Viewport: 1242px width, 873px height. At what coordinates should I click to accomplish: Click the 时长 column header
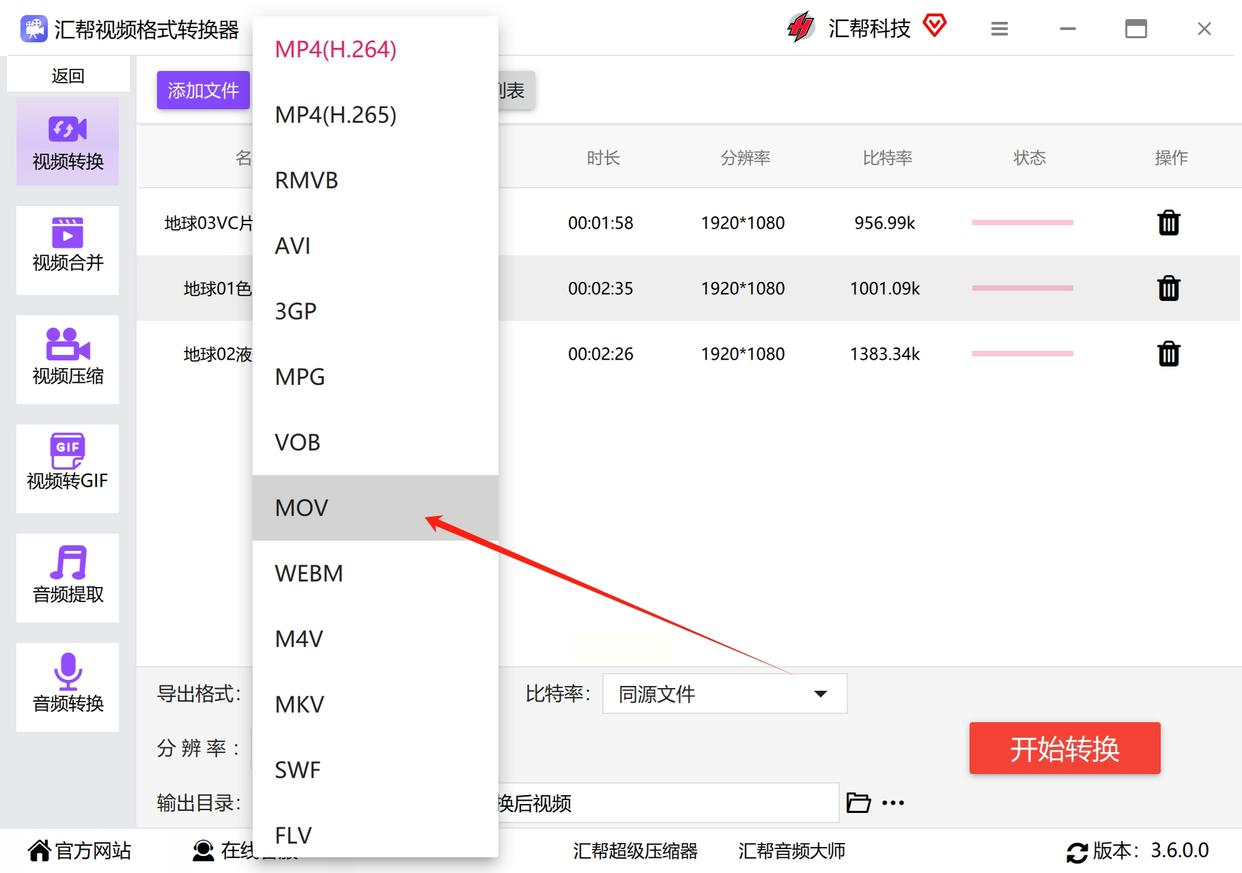603,158
